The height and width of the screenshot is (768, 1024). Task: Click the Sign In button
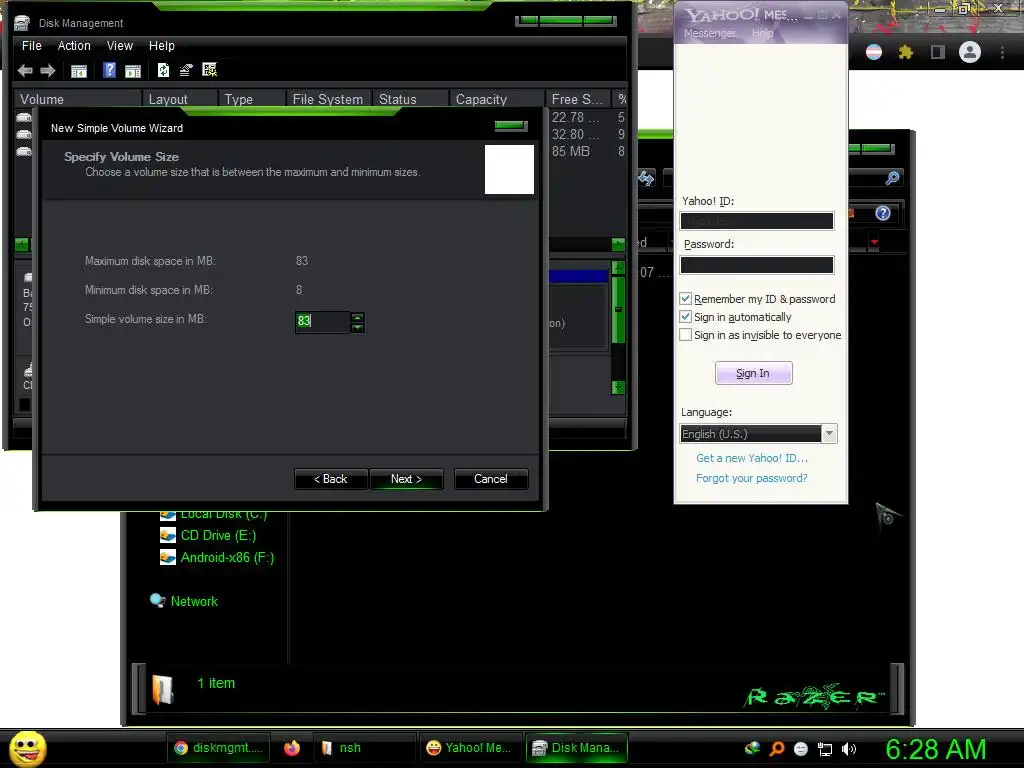pyautogui.click(x=753, y=373)
